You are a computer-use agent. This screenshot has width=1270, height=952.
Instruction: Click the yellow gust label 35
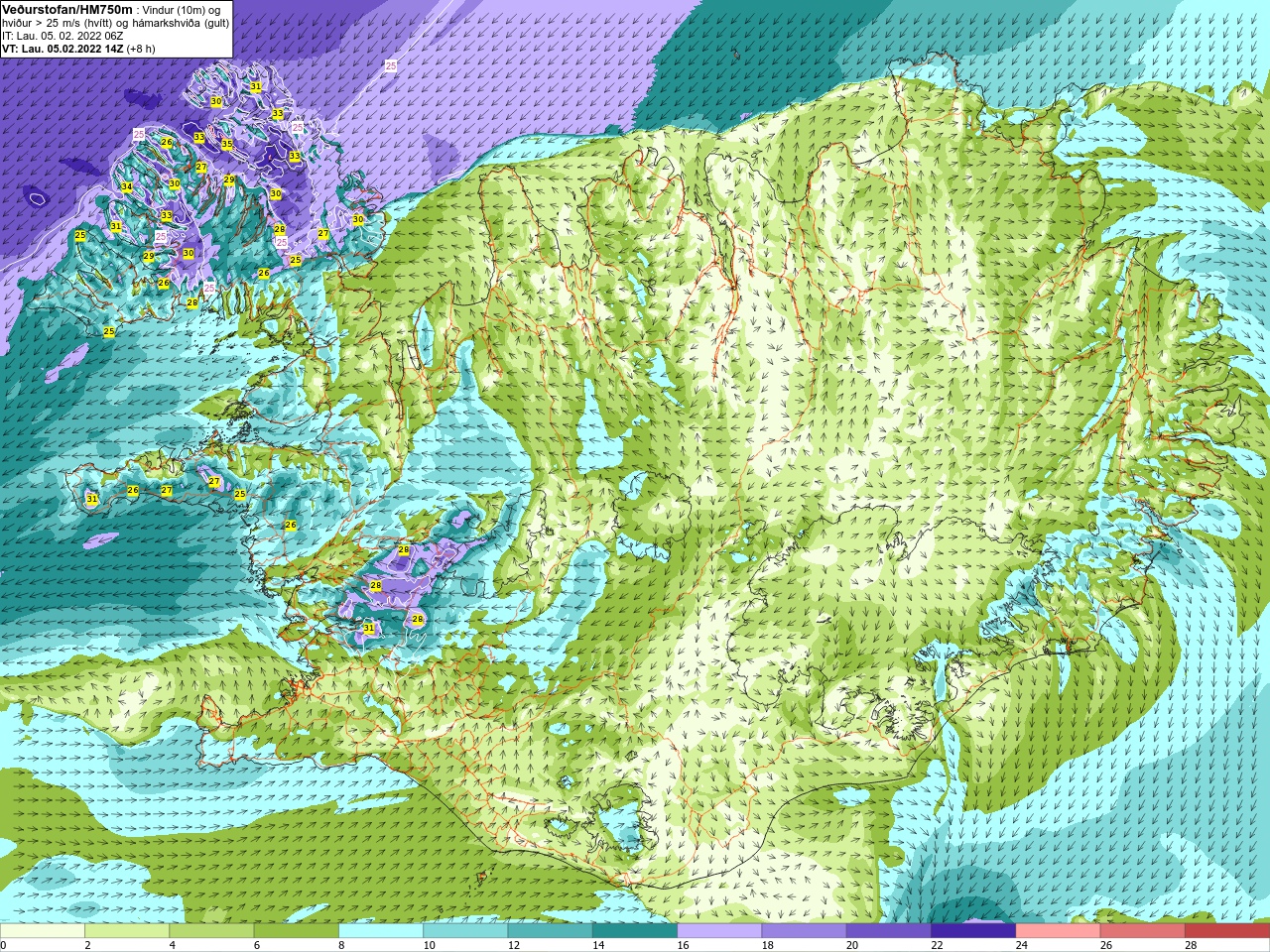[227, 145]
